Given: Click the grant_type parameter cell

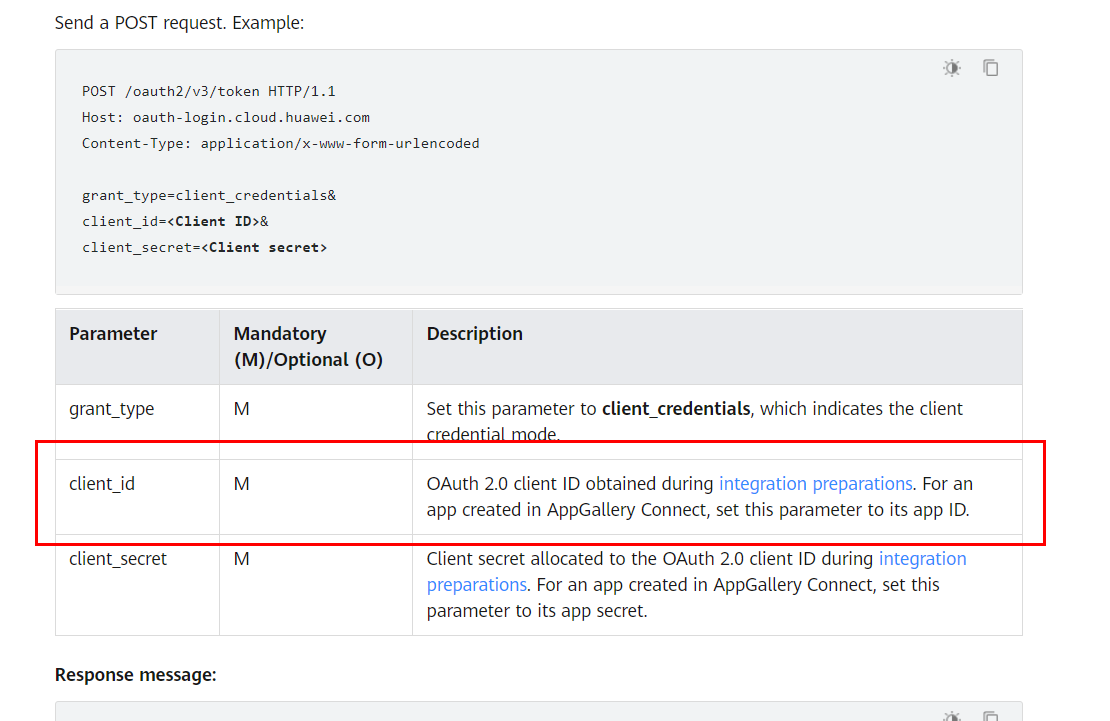Looking at the screenshot, I should pos(137,422).
